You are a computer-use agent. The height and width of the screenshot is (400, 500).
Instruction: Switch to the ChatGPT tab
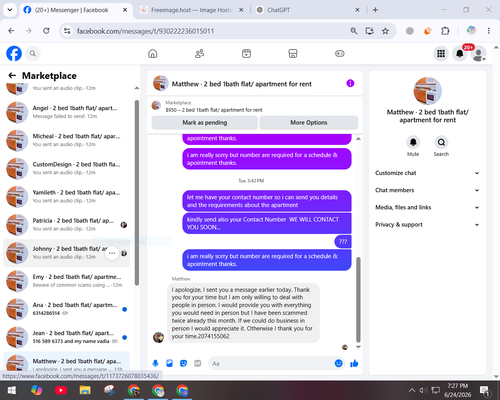308,10
